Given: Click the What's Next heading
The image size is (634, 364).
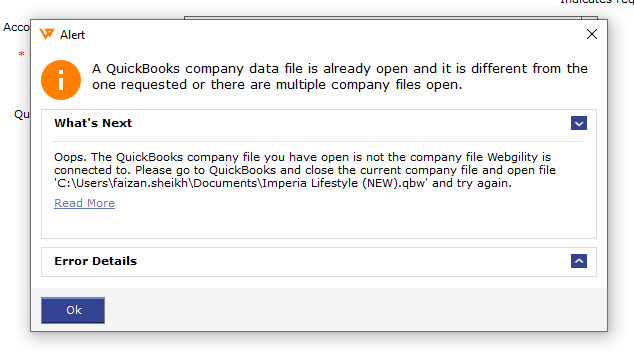Looking at the screenshot, I should click(93, 123).
